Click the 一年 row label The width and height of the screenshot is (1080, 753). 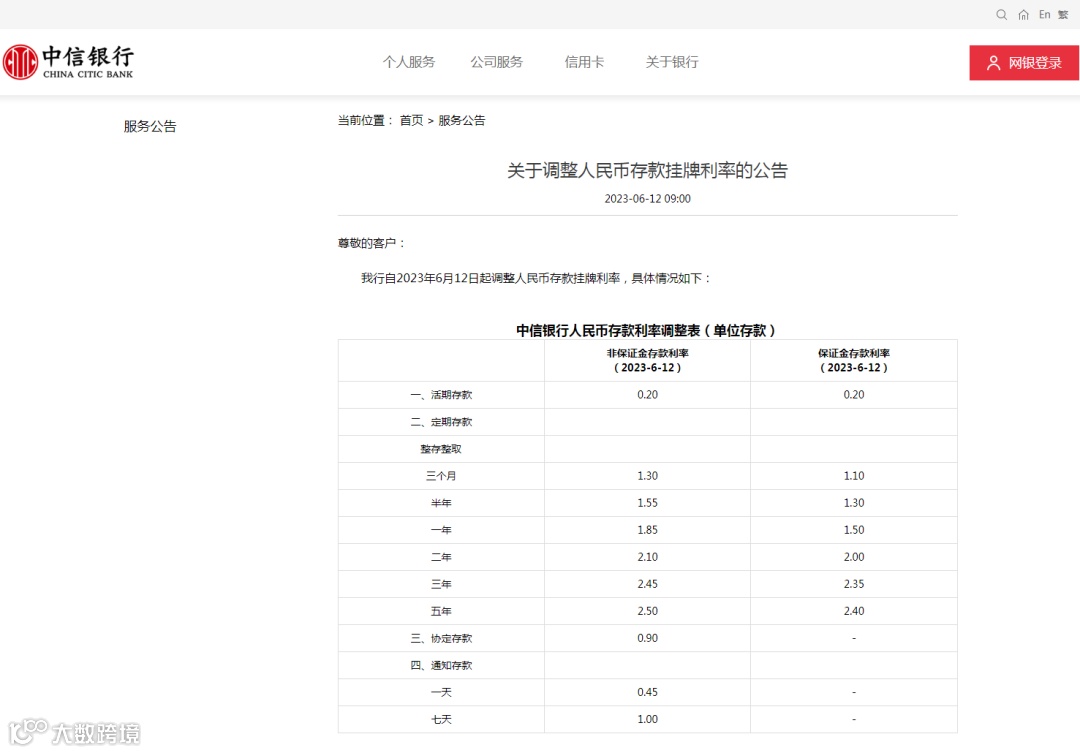point(441,530)
